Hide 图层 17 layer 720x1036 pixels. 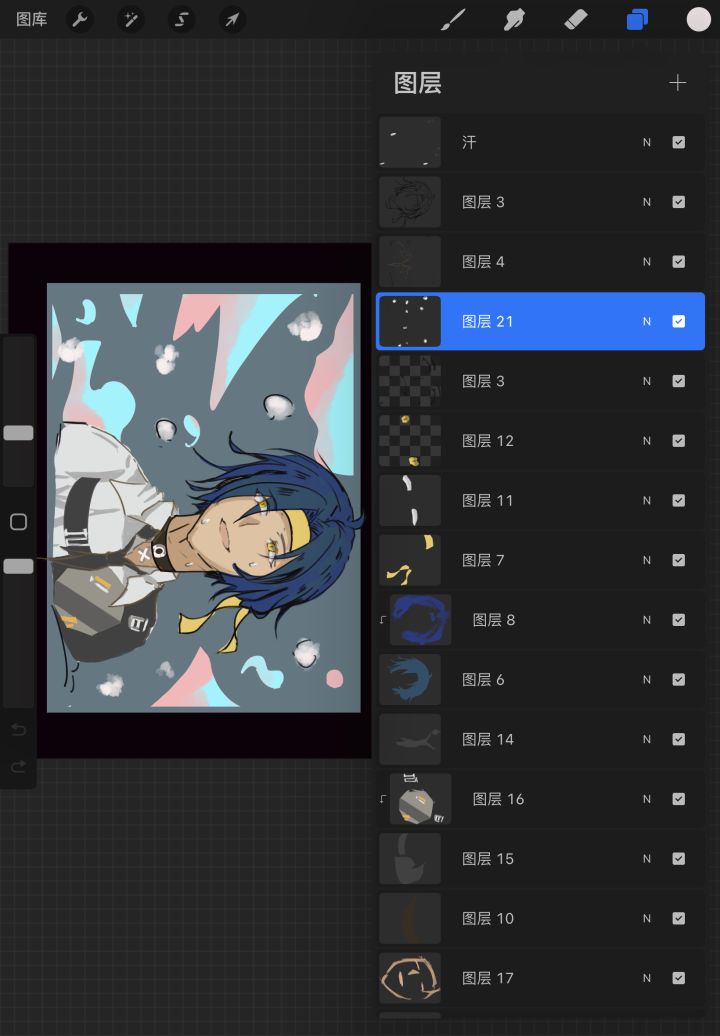678,978
